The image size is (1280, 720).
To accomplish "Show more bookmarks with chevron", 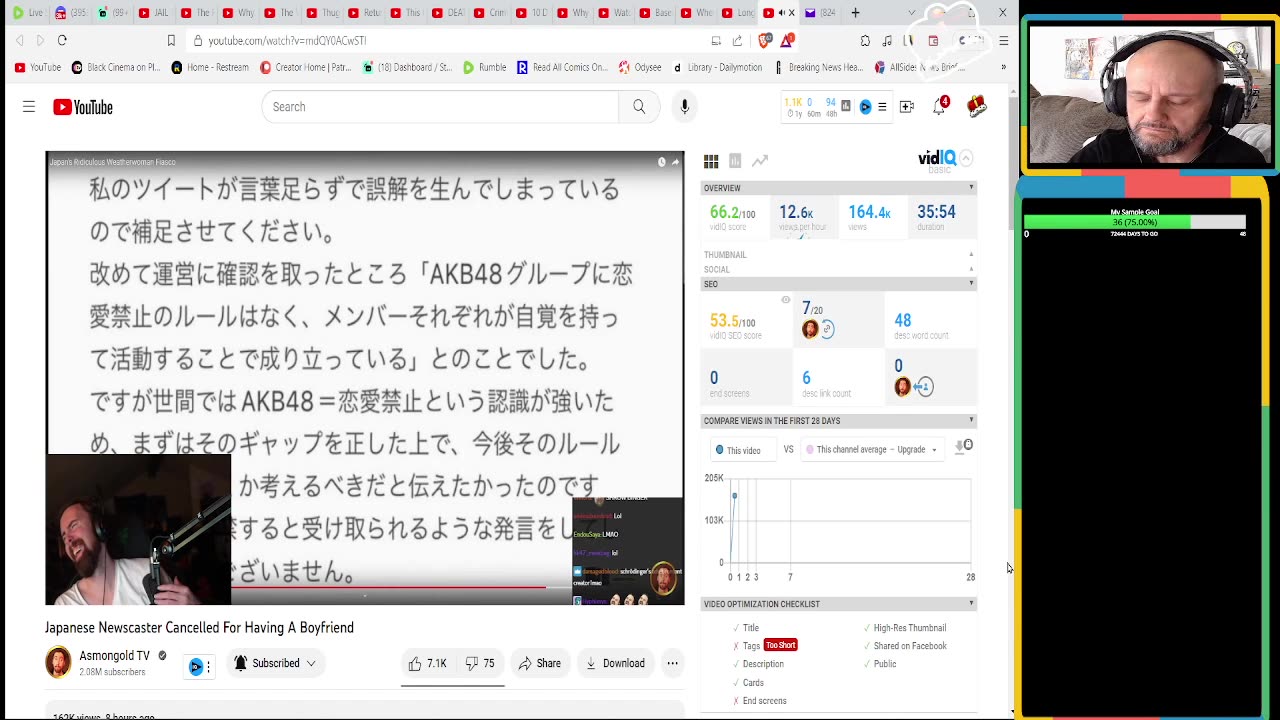I will (1003, 67).
